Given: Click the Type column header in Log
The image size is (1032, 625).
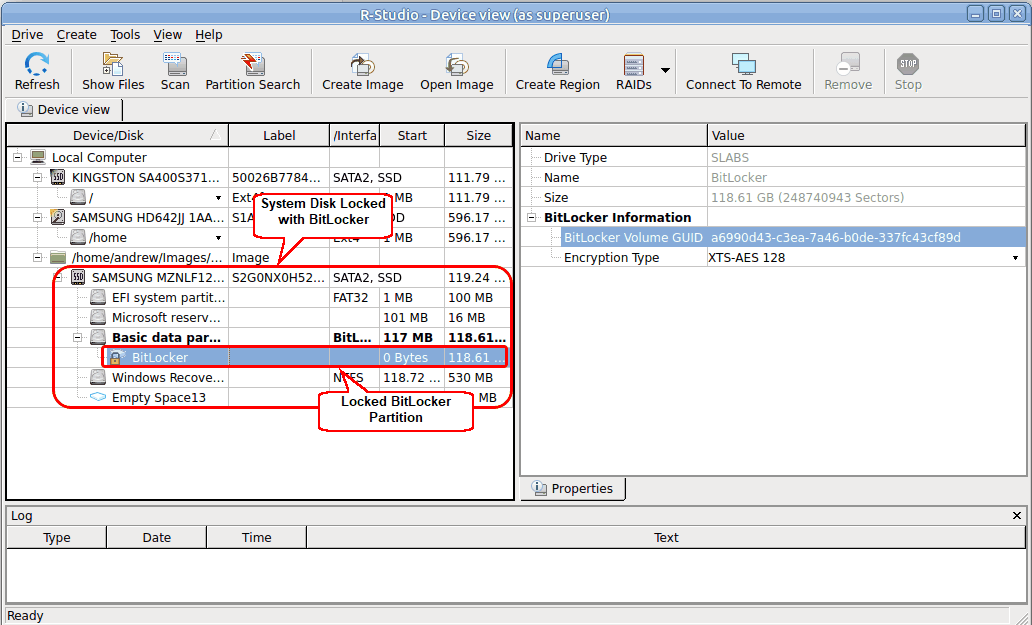Looking at the screenshot, I should tap(57, 538).
